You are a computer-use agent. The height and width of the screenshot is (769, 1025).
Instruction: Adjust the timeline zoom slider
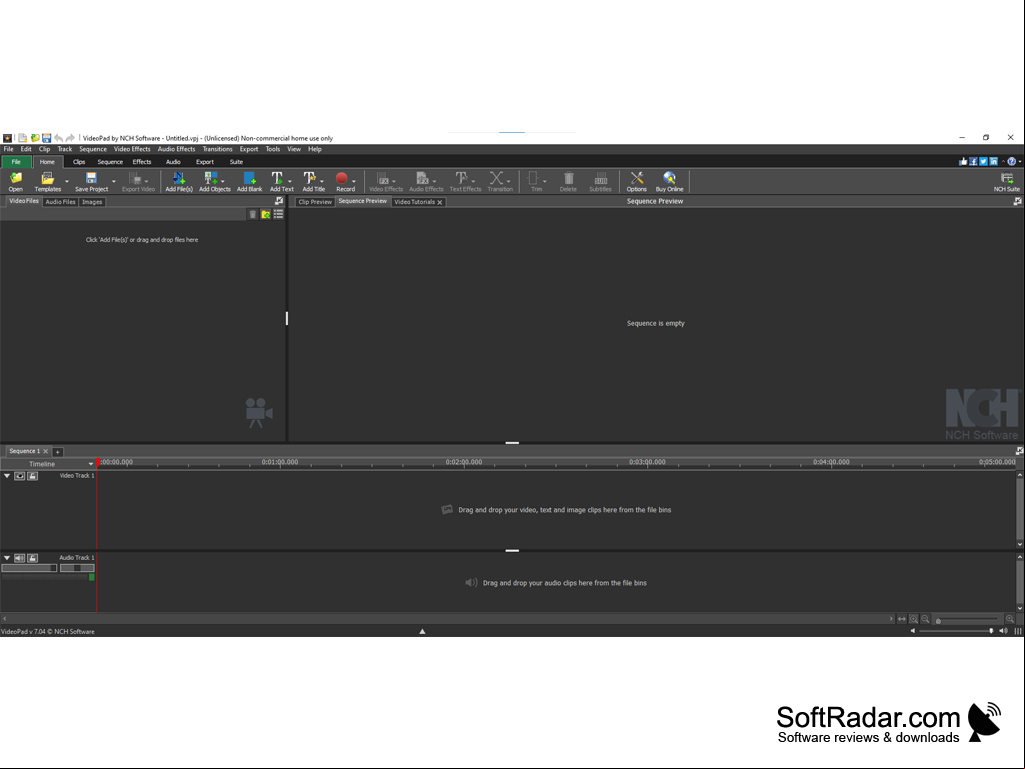967,620
